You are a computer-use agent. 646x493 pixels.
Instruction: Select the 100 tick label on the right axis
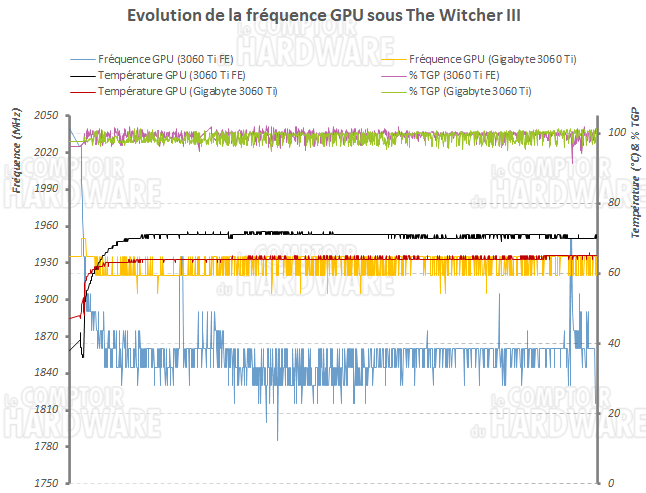[615, 133]
